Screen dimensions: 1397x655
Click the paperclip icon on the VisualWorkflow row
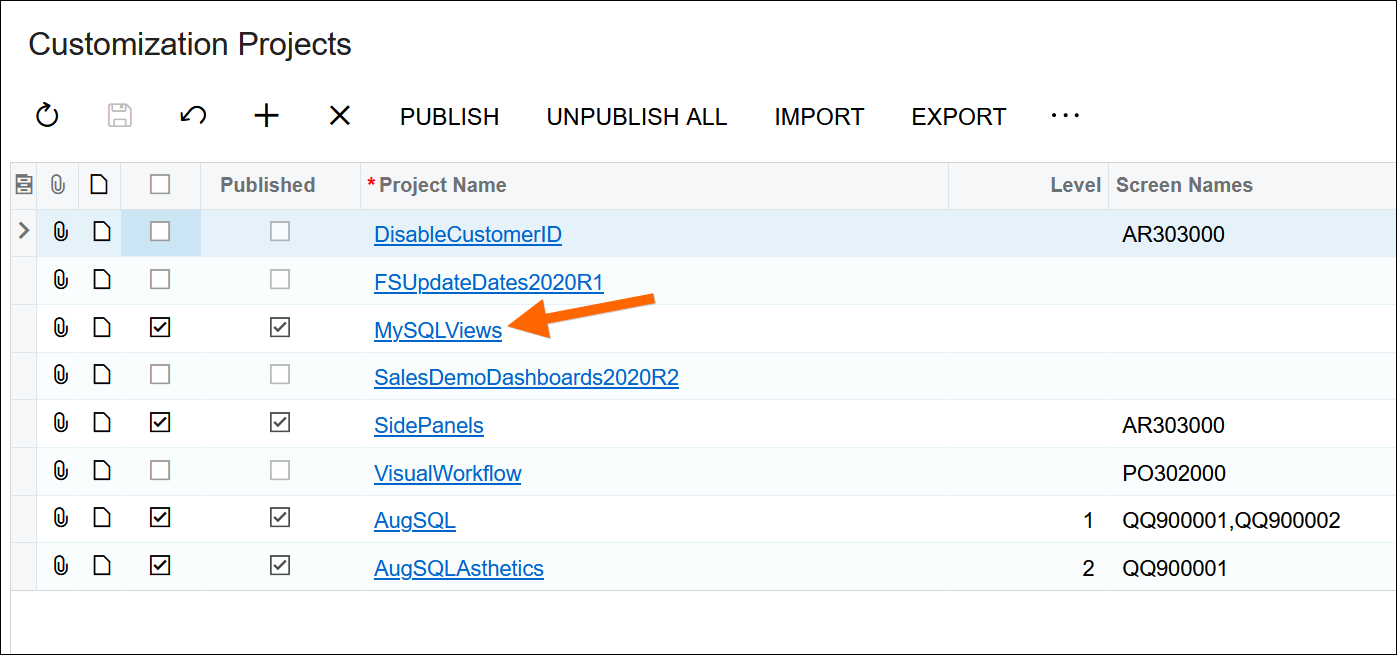point(60,470)
